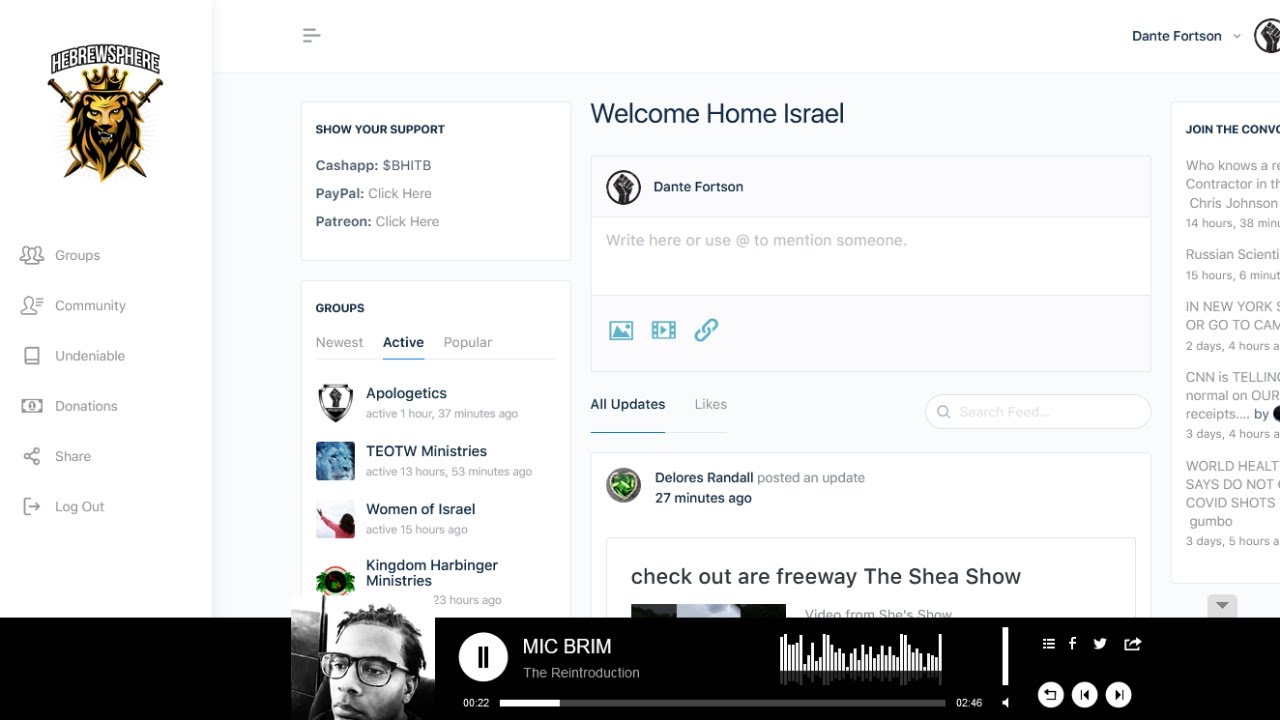Click the Dante Fortson name in header
The width and height of the screenshot is (1280, 720).
(1176, 36)
